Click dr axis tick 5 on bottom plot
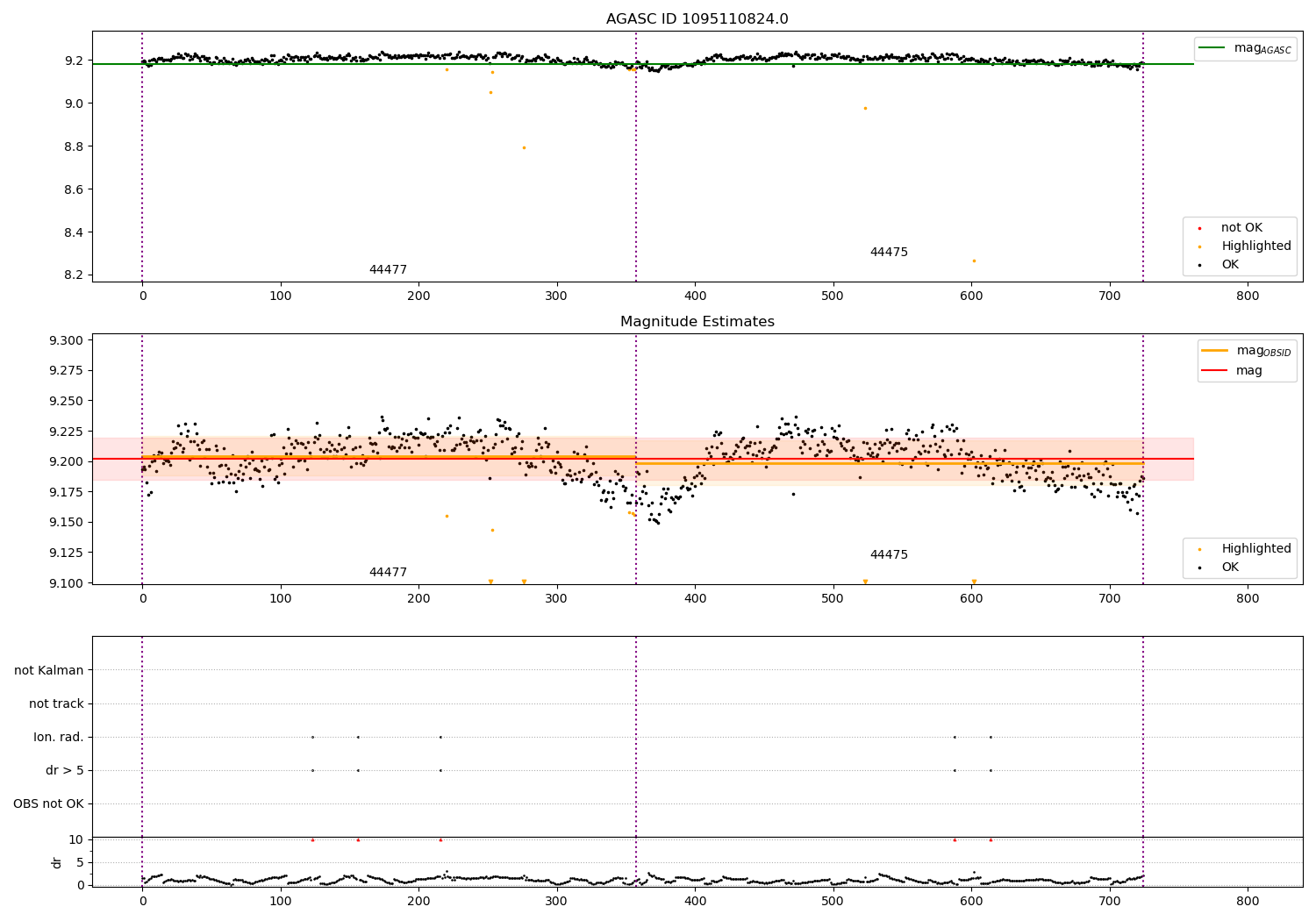 tap(81, 863)
